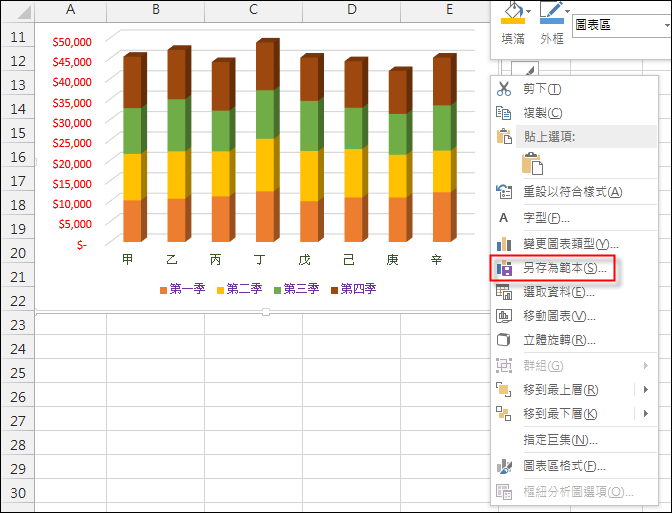
Task: Open 選取資料(E)... menu entry
Action: pyautogui.click(x=574, y=292)
